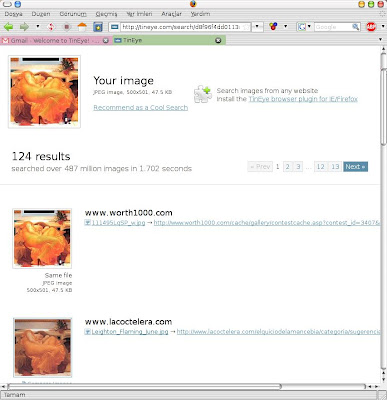Click the uploaded 'Your image' thumbnail
This screenshot has width=387, height=400.
pos(44,92)
